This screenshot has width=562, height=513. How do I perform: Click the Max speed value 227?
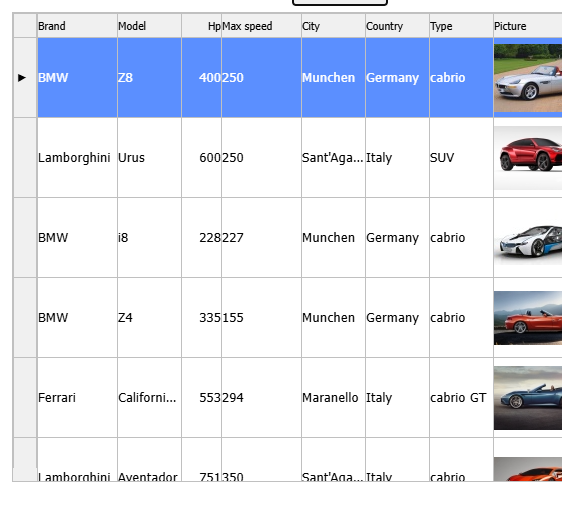click(x=261, y=237)
